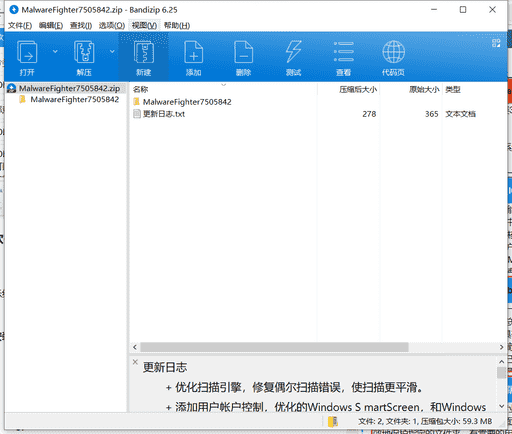
Task: Click the Open (打开) toolbar icon
Action: click(27, 52)
